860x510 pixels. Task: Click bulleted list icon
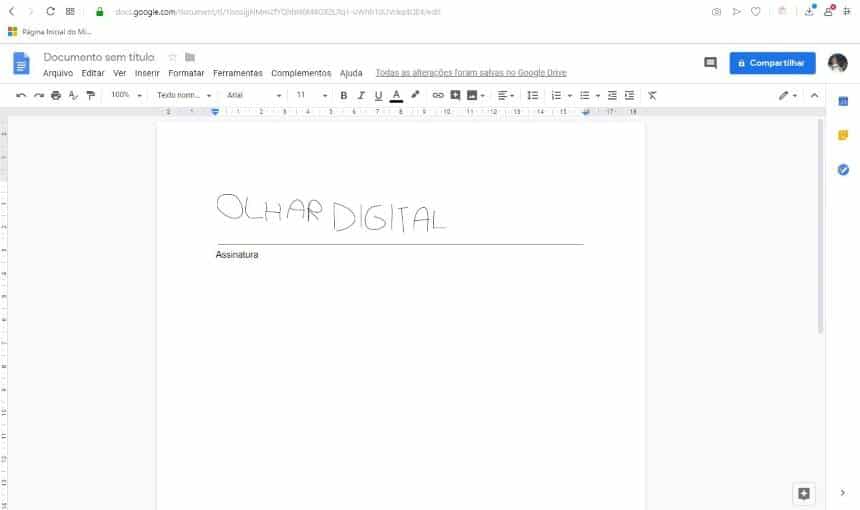coord(585,95)
